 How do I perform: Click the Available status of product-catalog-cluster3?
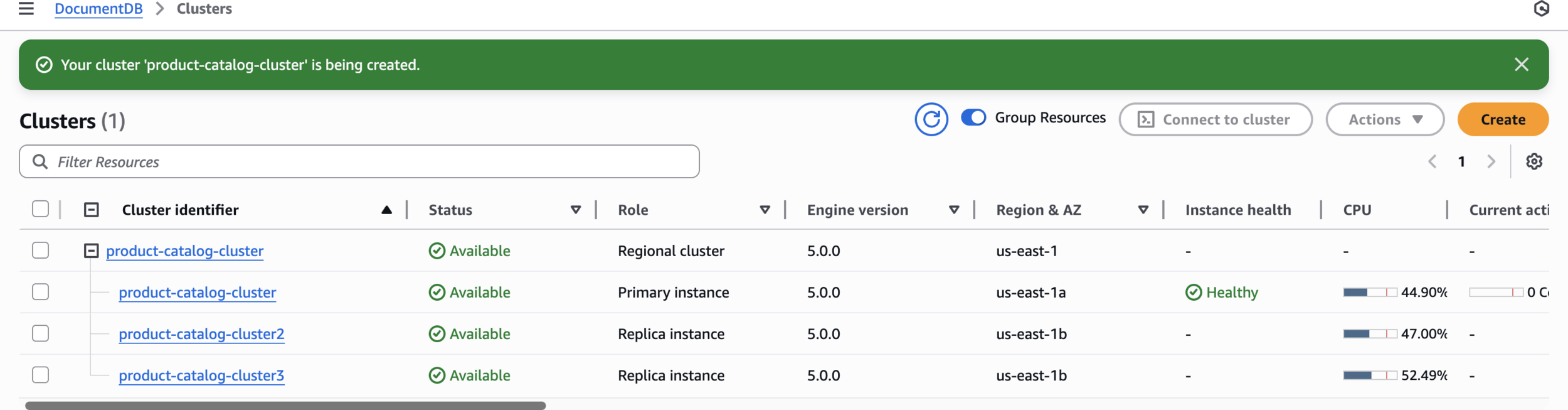(x=469, y=375)
